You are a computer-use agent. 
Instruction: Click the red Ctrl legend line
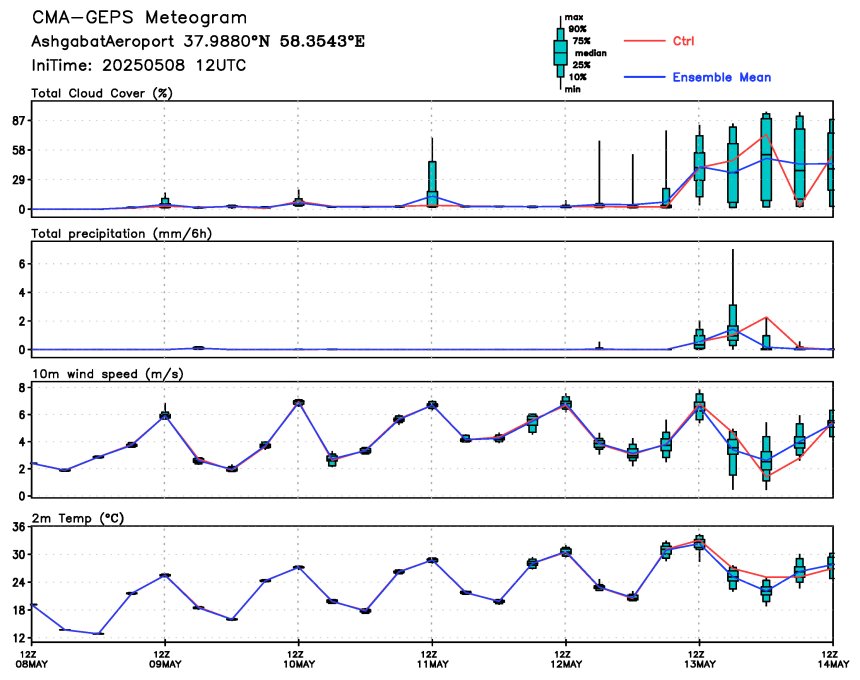(x=644, y=41)
